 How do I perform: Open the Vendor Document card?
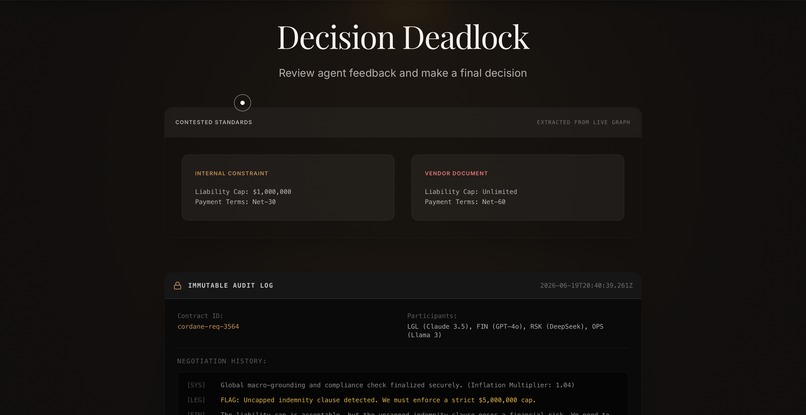pos(518,188)
